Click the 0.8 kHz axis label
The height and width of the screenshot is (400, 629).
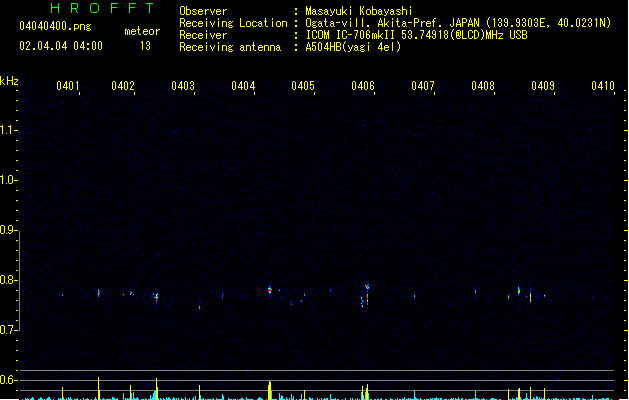8,280
